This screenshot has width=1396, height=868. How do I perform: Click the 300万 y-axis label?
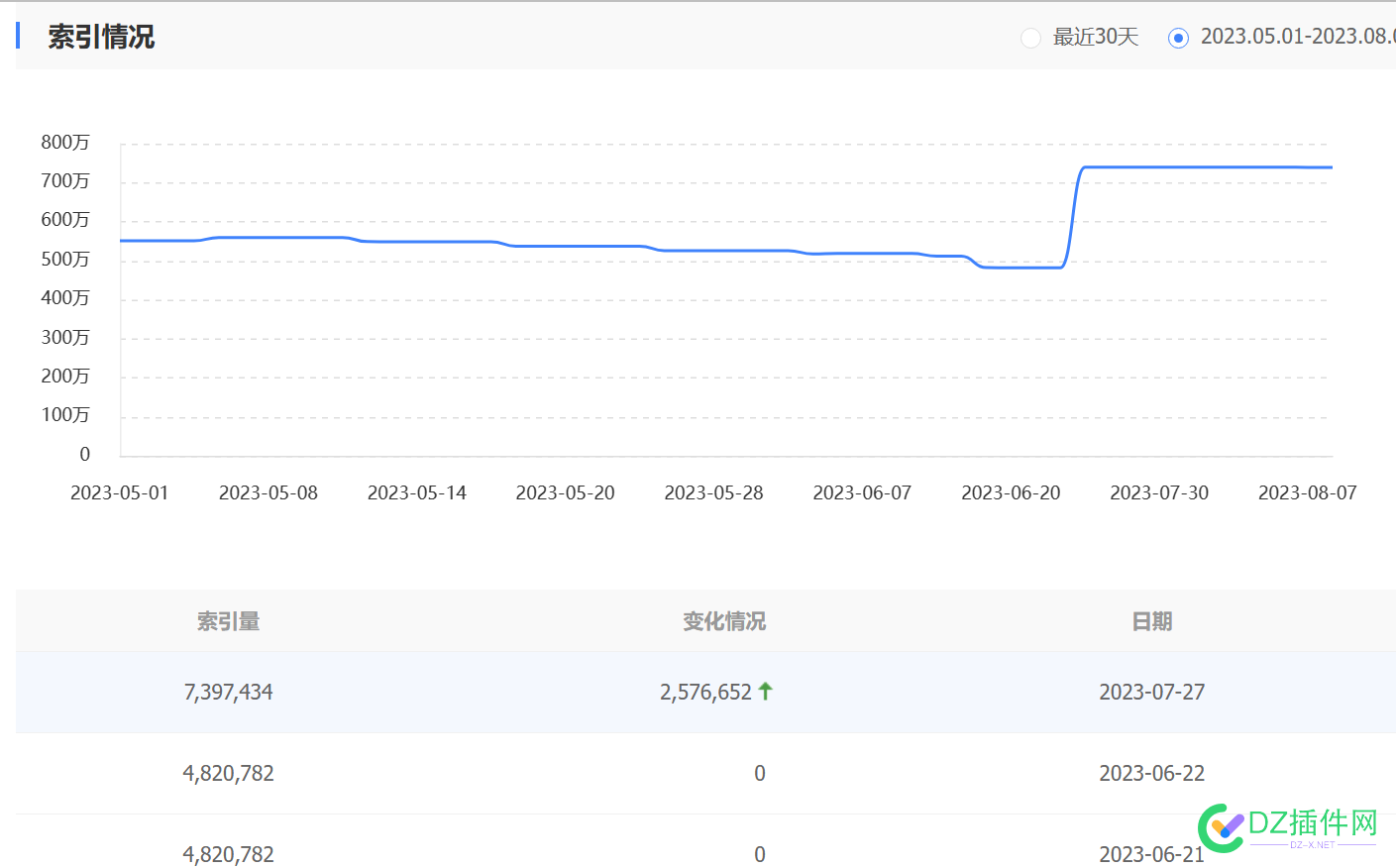tap(65, 337)
